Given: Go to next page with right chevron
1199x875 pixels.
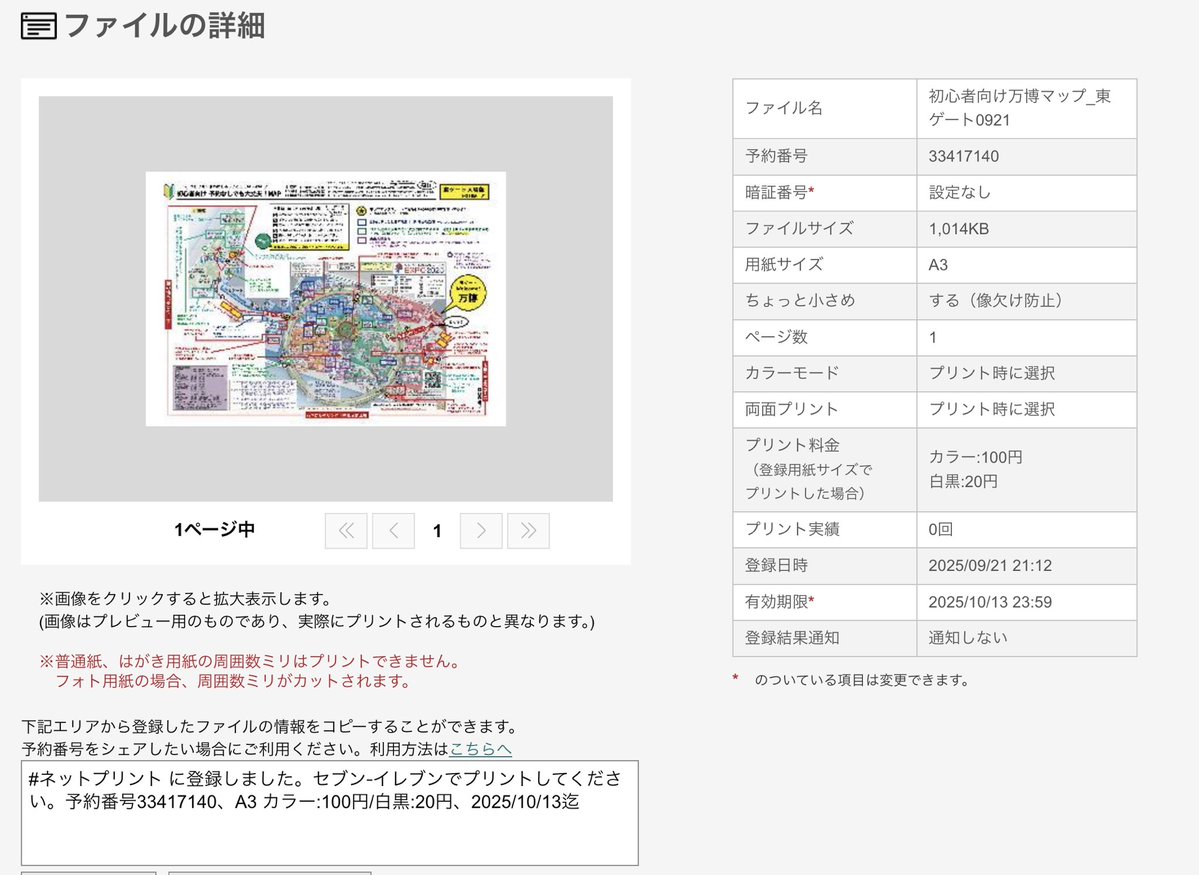Looking at the screenshot, I should [x=481, y=530].
